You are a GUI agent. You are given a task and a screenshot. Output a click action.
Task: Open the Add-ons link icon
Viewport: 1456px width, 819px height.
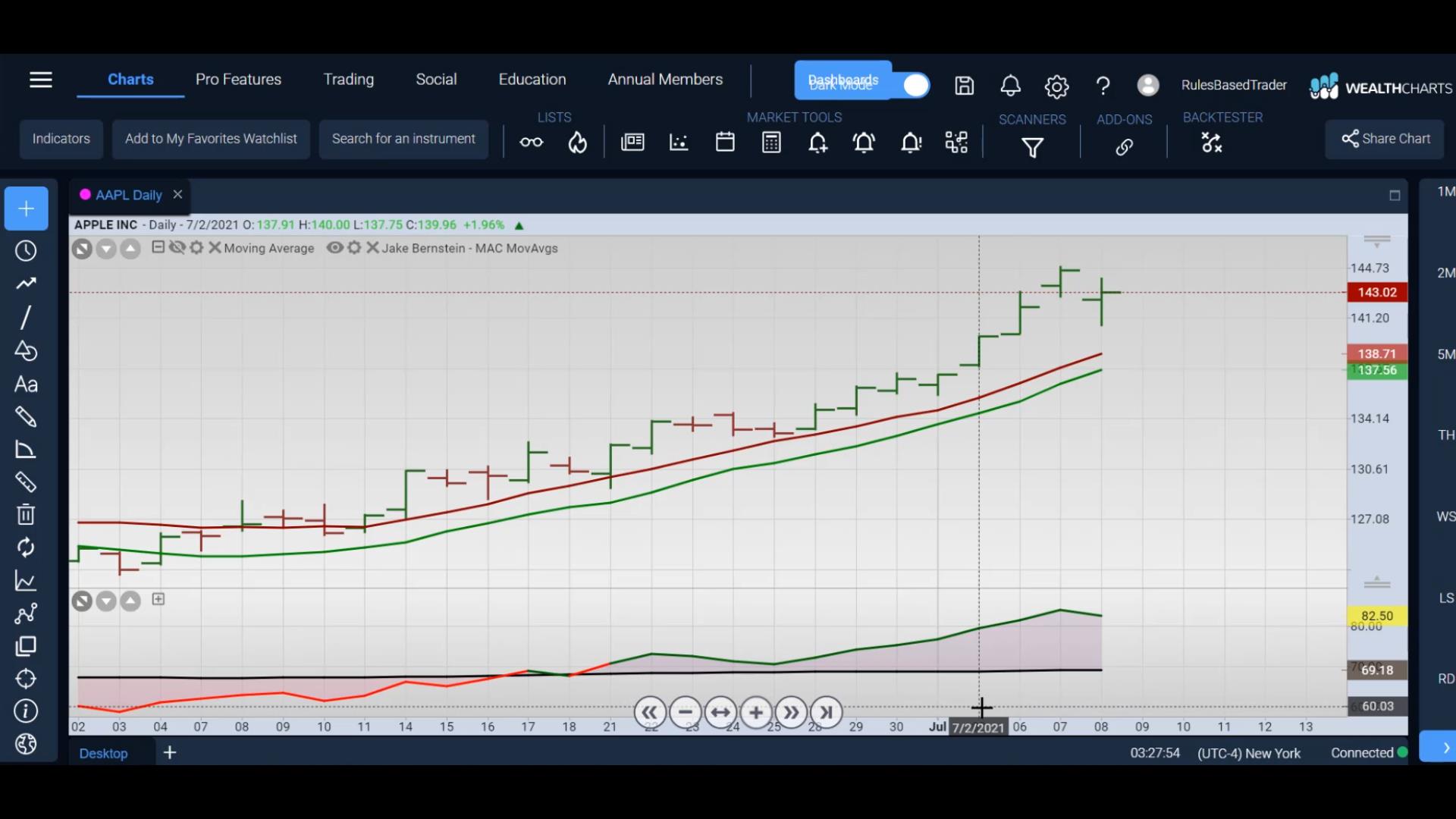tap(1124, 147)
